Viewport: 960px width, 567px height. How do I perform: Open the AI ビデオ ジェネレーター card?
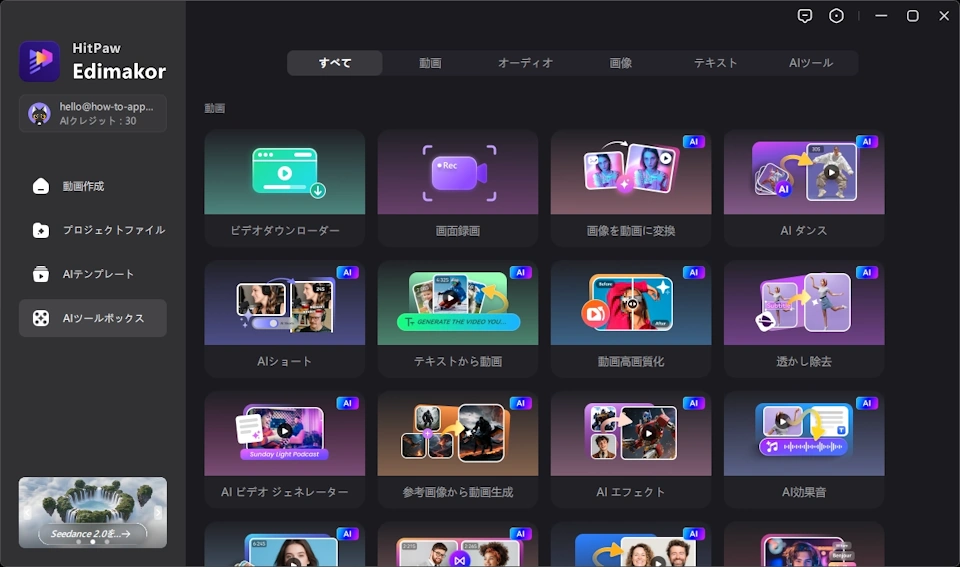pyautogui.click(x=285, y=449)
